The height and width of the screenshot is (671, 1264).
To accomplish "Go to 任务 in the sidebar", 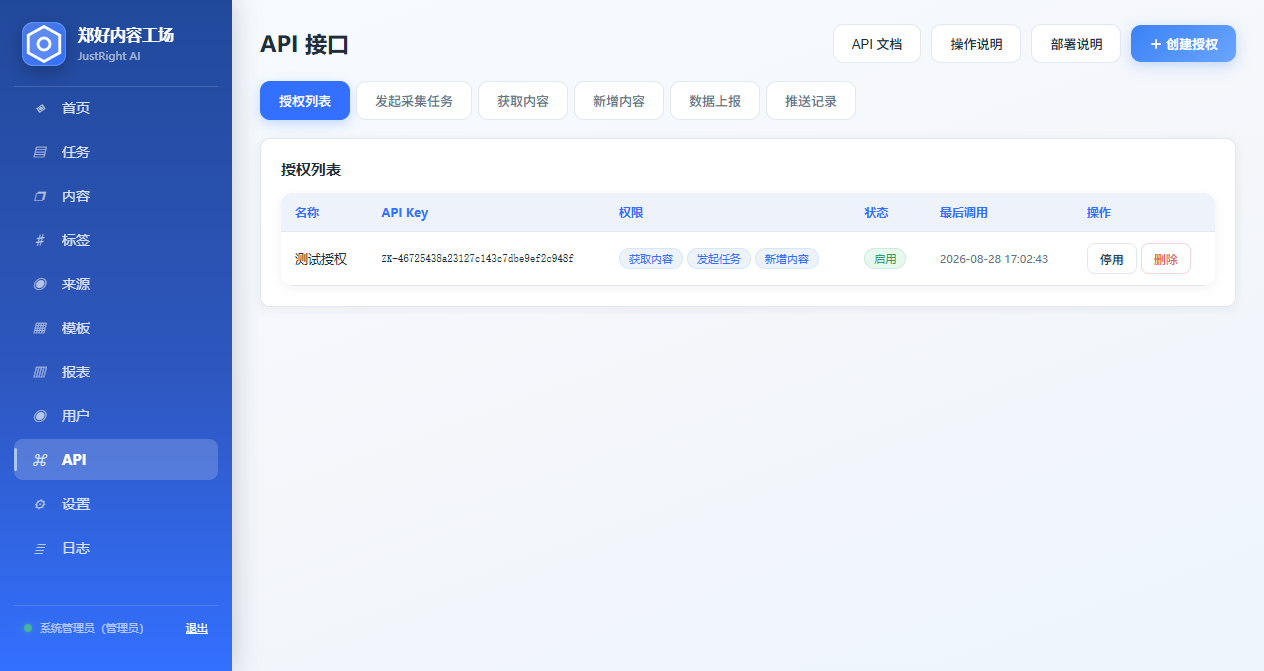I will [x=116, y=152].
